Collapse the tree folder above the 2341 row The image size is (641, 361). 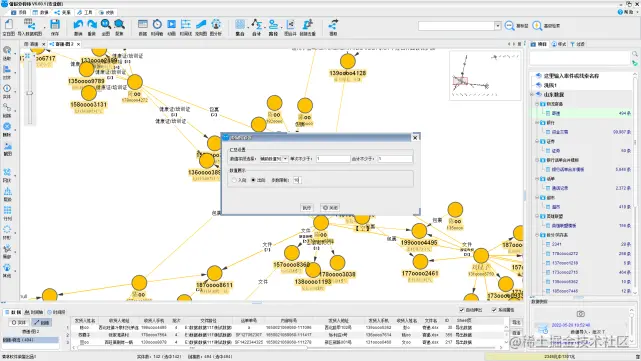(x=537, y=235)
